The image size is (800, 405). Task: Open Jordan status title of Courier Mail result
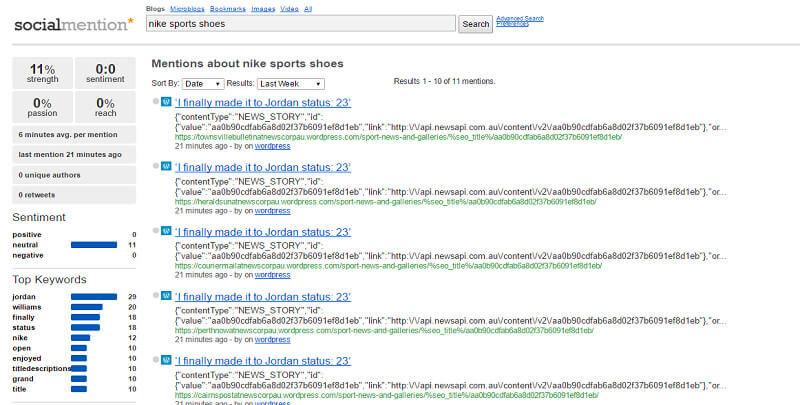(263, 232)
